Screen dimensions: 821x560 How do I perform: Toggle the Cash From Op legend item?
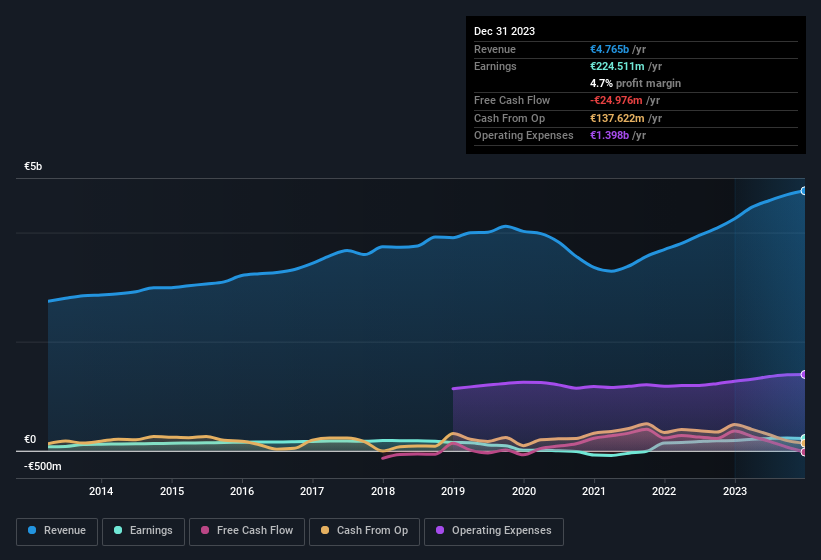(363, 531)
